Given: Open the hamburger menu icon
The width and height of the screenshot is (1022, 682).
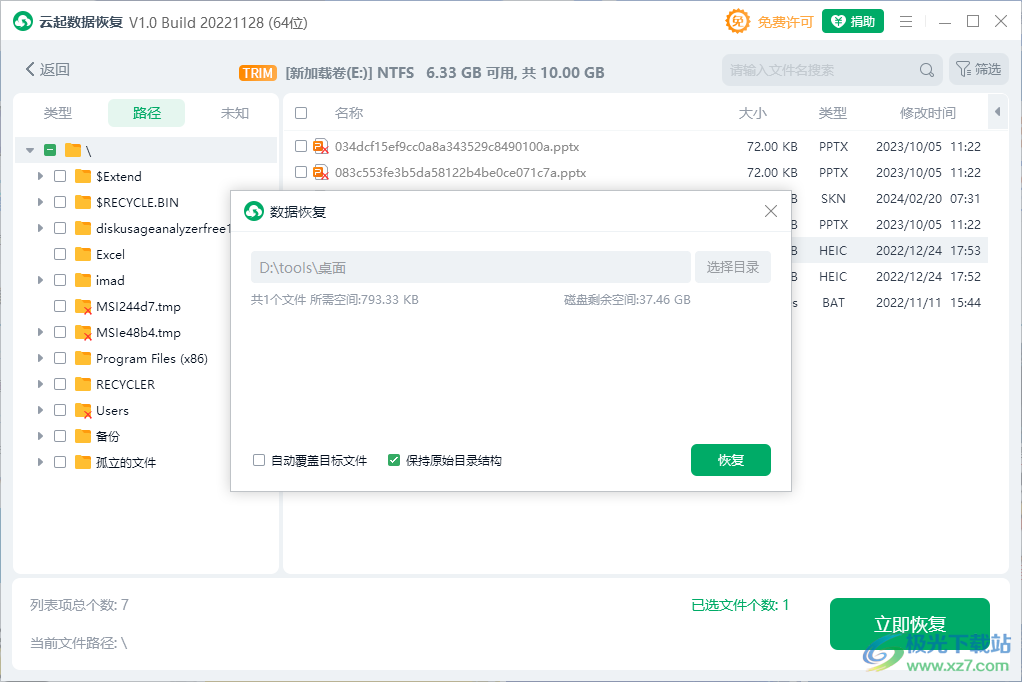Looking at the screenshot, I should [x=906, y=20].
